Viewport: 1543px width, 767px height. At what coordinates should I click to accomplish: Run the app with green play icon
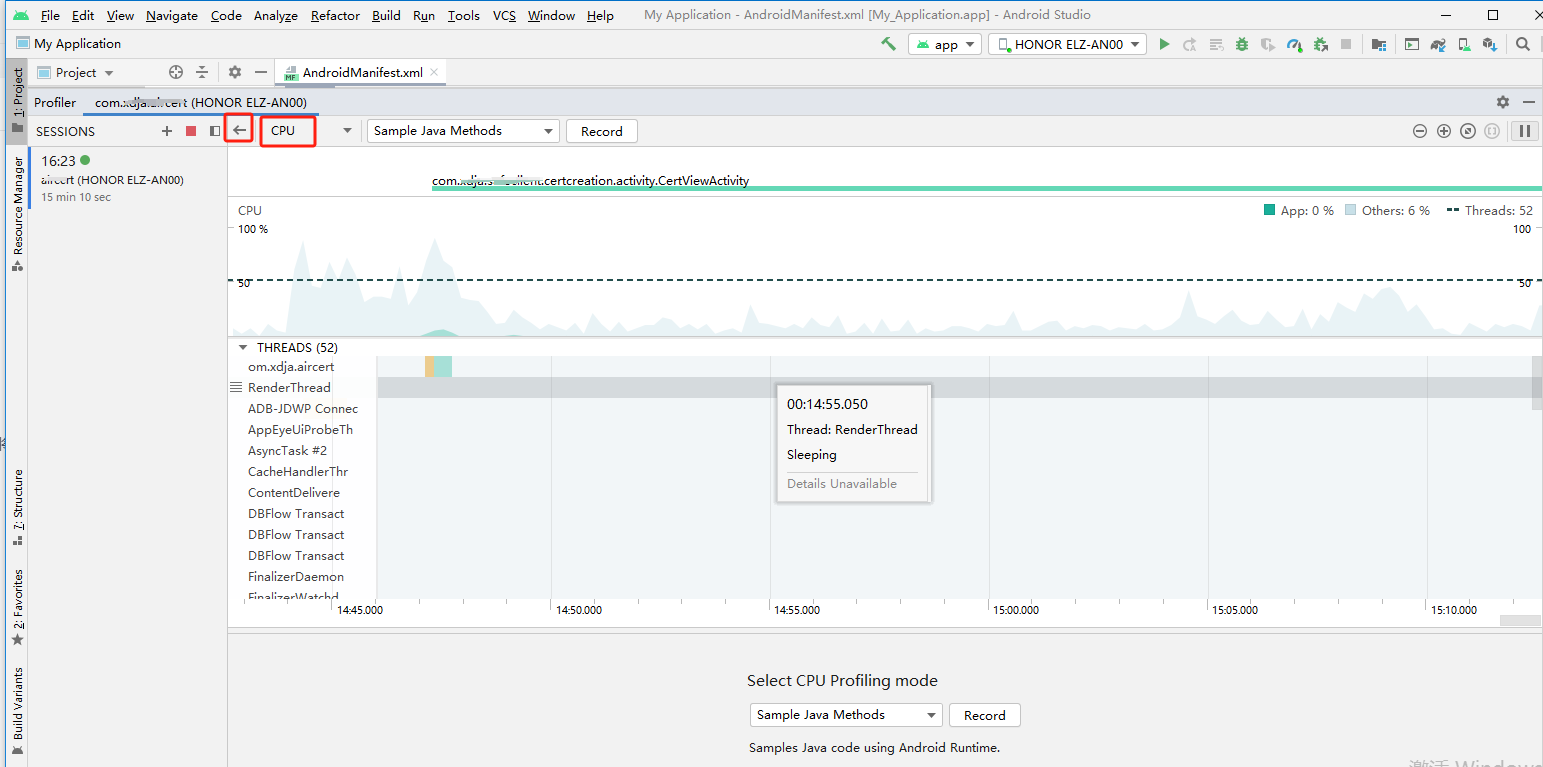coord(1164,44)
